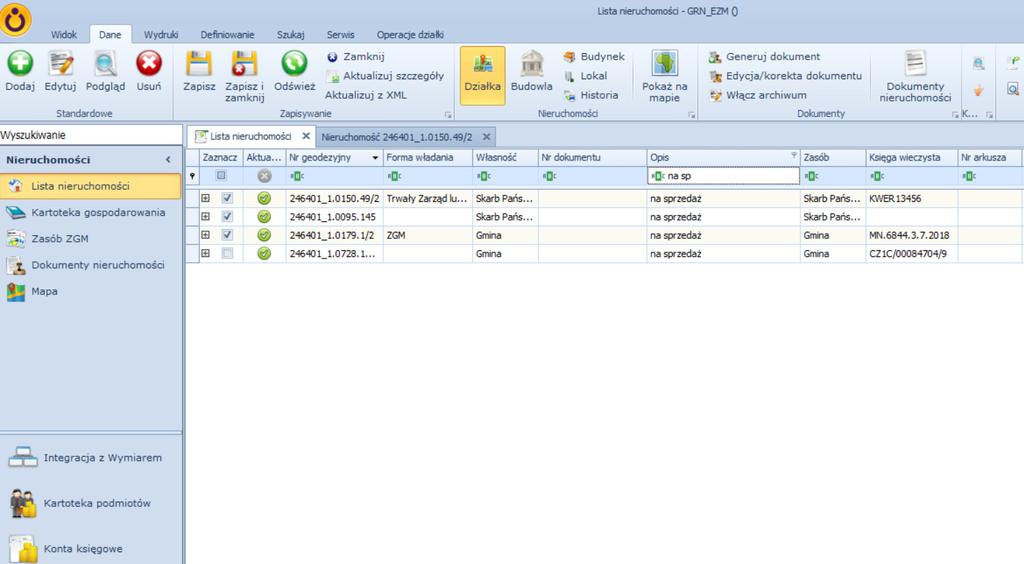This screenshot has width=1024, height=564.
Task: Open Historia in ribbon
Action: tap(591, 95)
